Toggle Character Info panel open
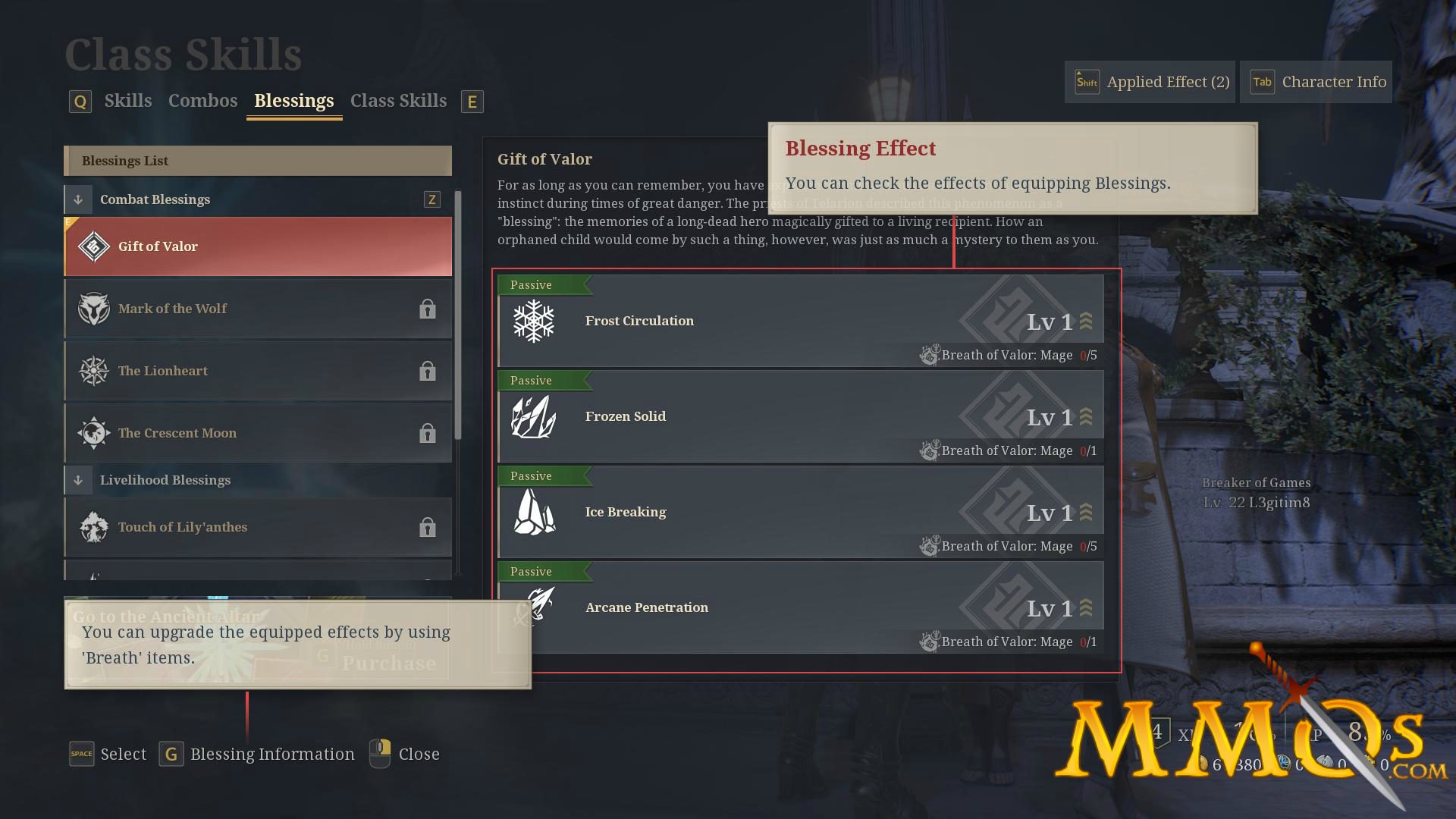 click(1321, 81)
